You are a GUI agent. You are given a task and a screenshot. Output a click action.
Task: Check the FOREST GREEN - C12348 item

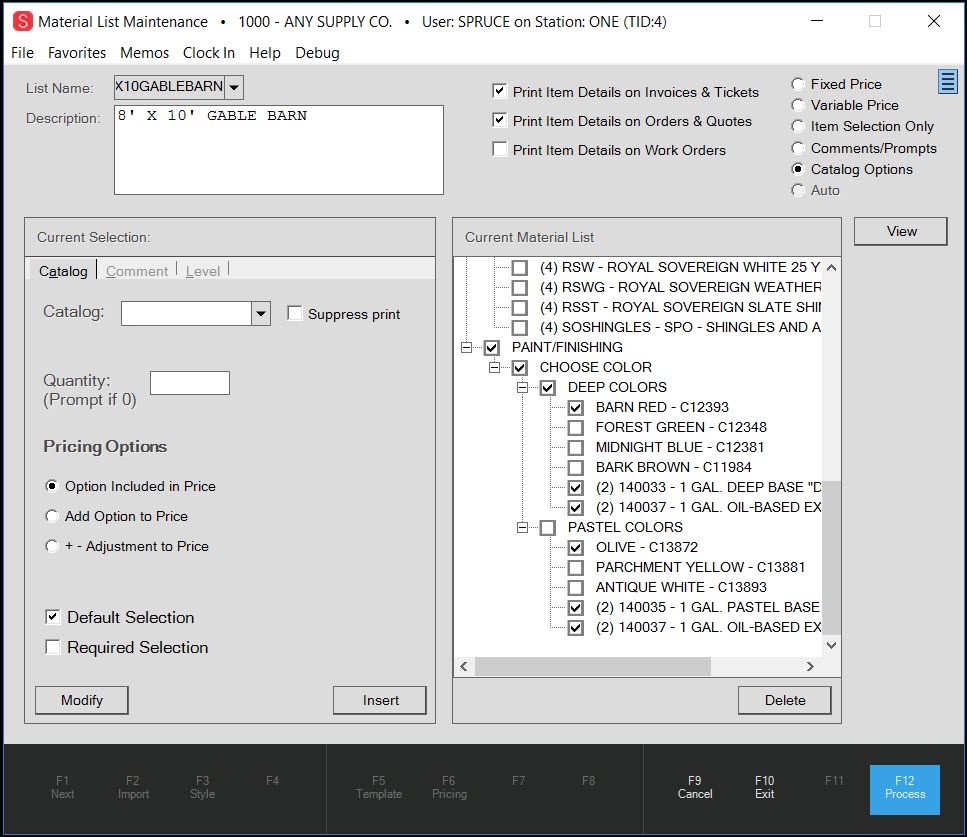[x=576, y=427]
